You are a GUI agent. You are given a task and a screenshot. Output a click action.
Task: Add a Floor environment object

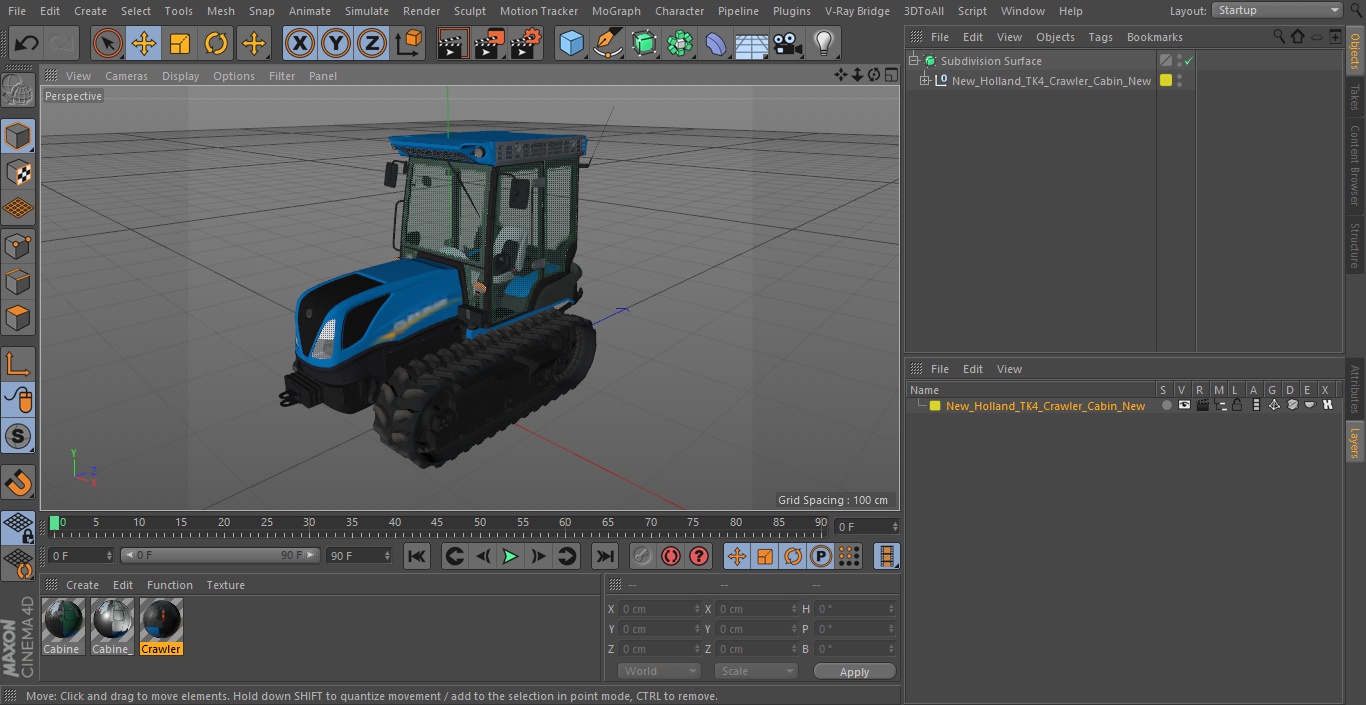click(x=752, y=43)
